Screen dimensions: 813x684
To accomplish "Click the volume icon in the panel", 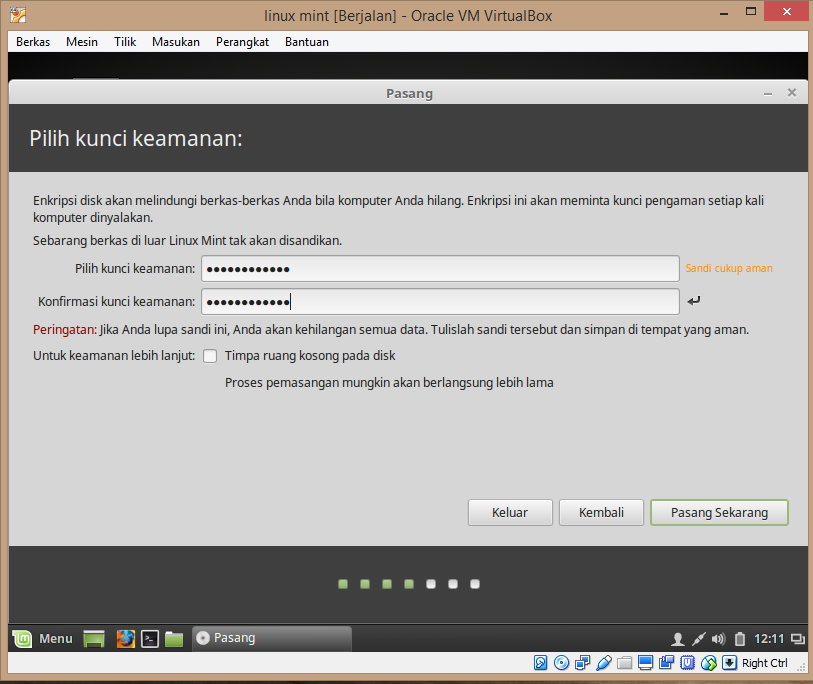I will [x=717, y=639].
